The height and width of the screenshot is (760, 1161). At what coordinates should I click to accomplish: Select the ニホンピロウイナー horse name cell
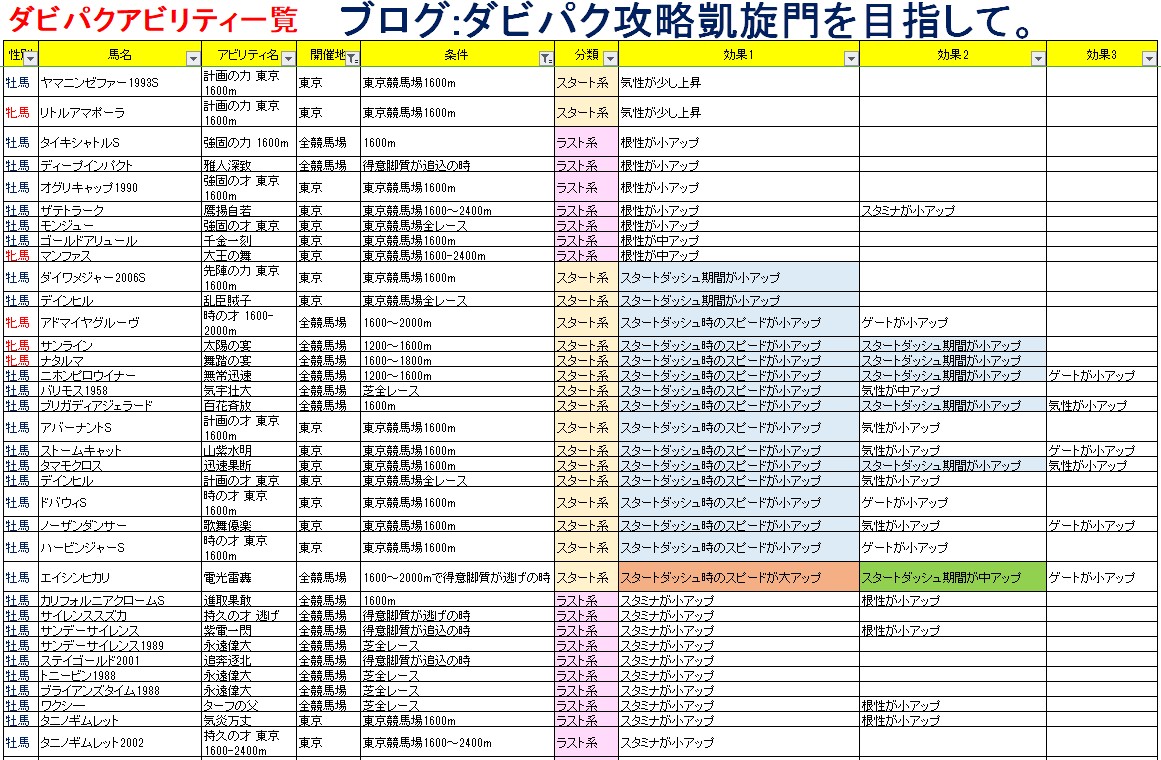(120, 375)
